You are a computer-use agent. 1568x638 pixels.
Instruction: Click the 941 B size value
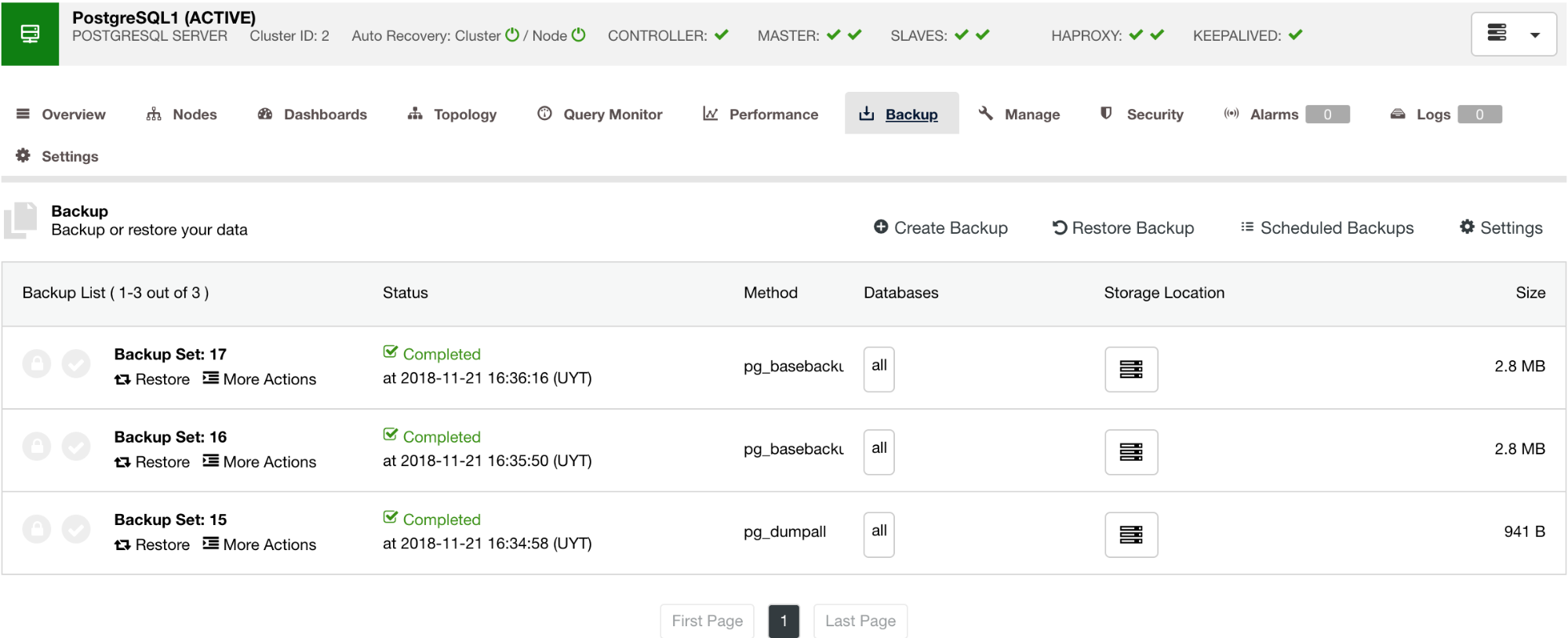(1524, 531)
